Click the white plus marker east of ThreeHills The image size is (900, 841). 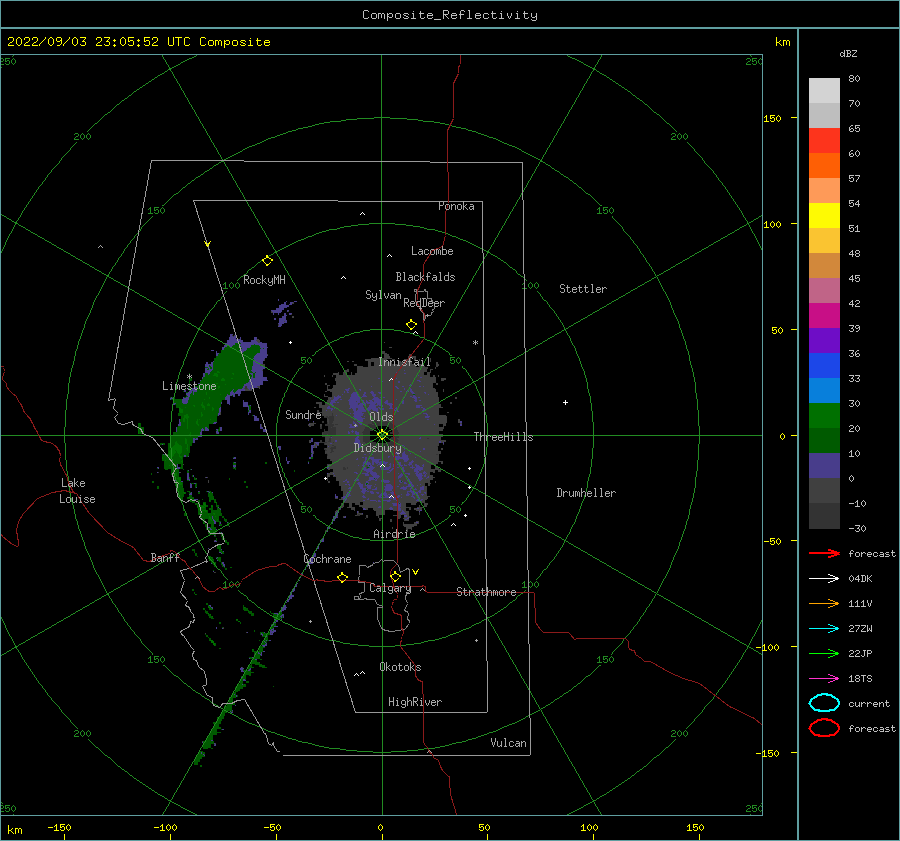565,402
